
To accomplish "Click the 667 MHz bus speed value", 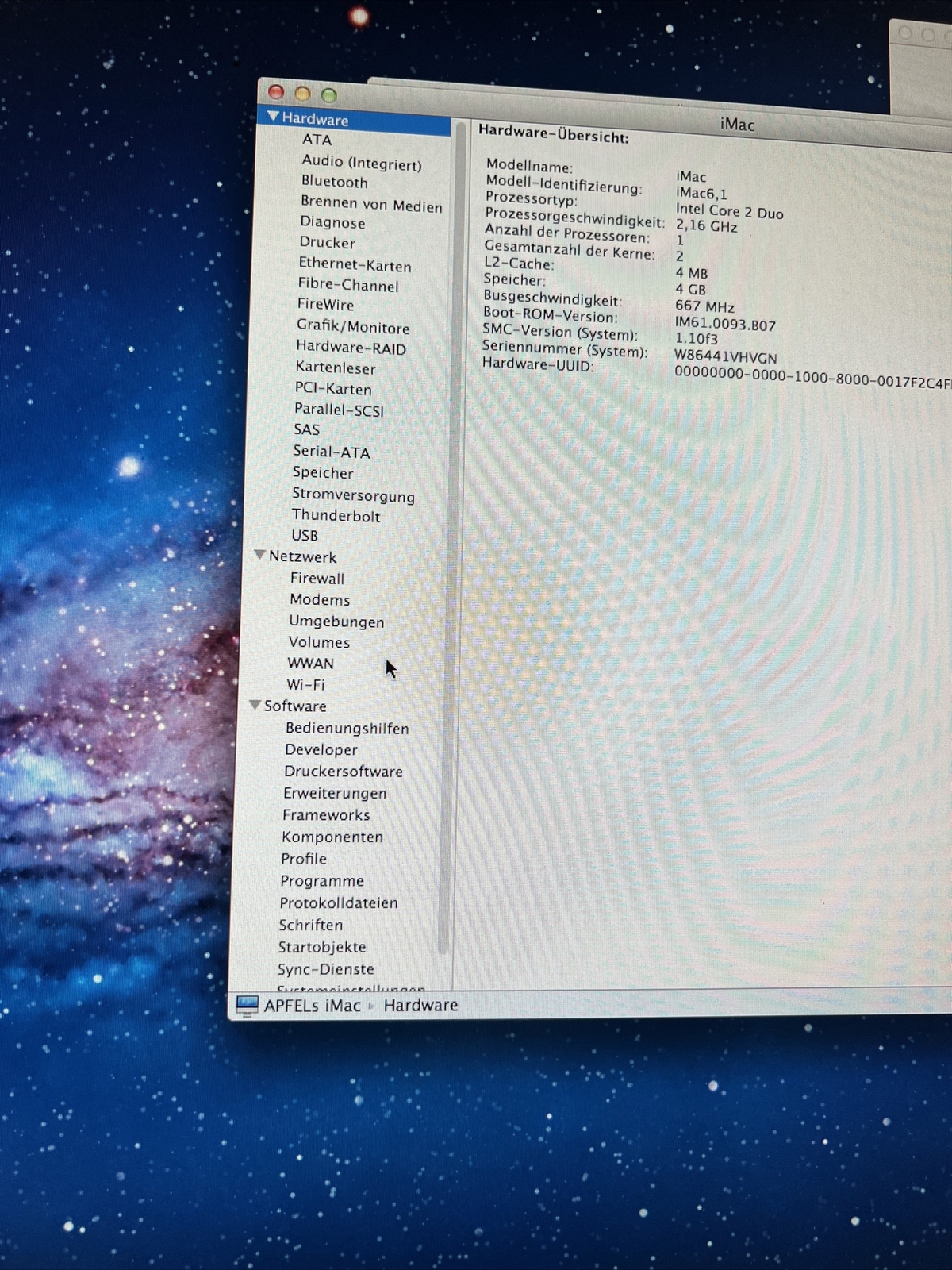I will coord(704,306).
